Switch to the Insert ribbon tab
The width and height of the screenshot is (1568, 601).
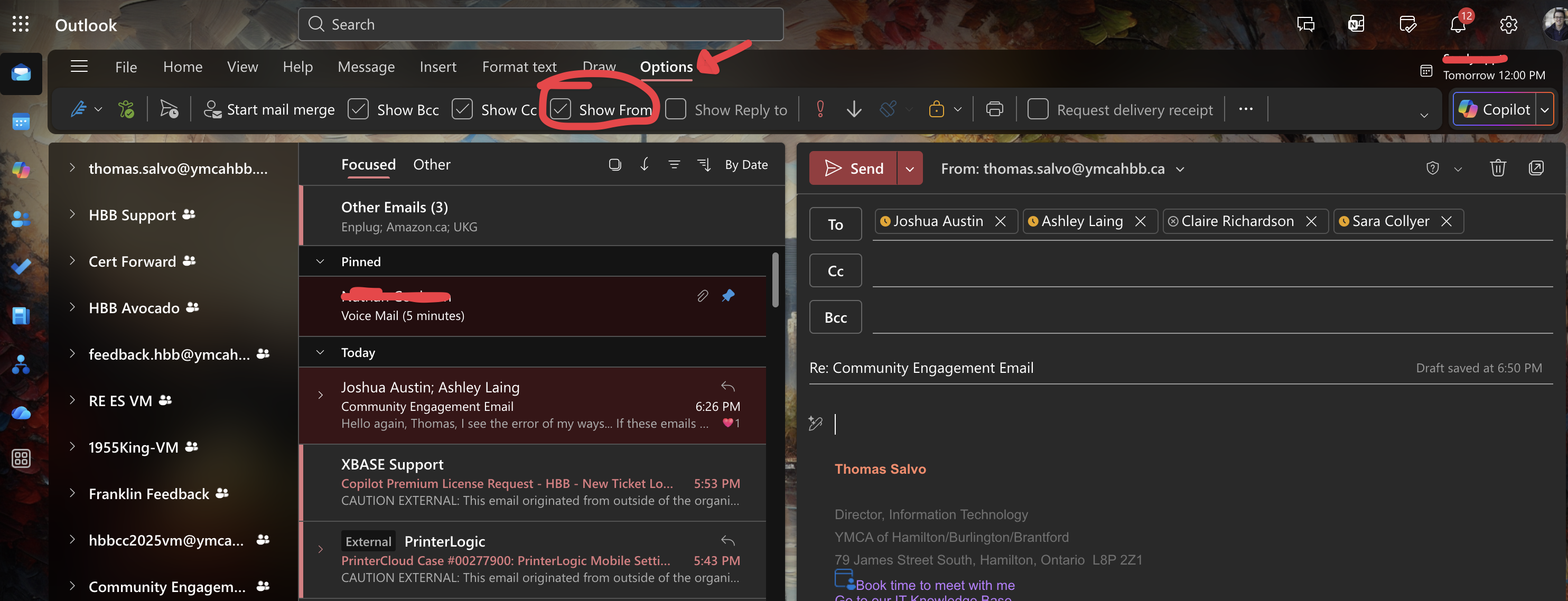click(437, 67)
